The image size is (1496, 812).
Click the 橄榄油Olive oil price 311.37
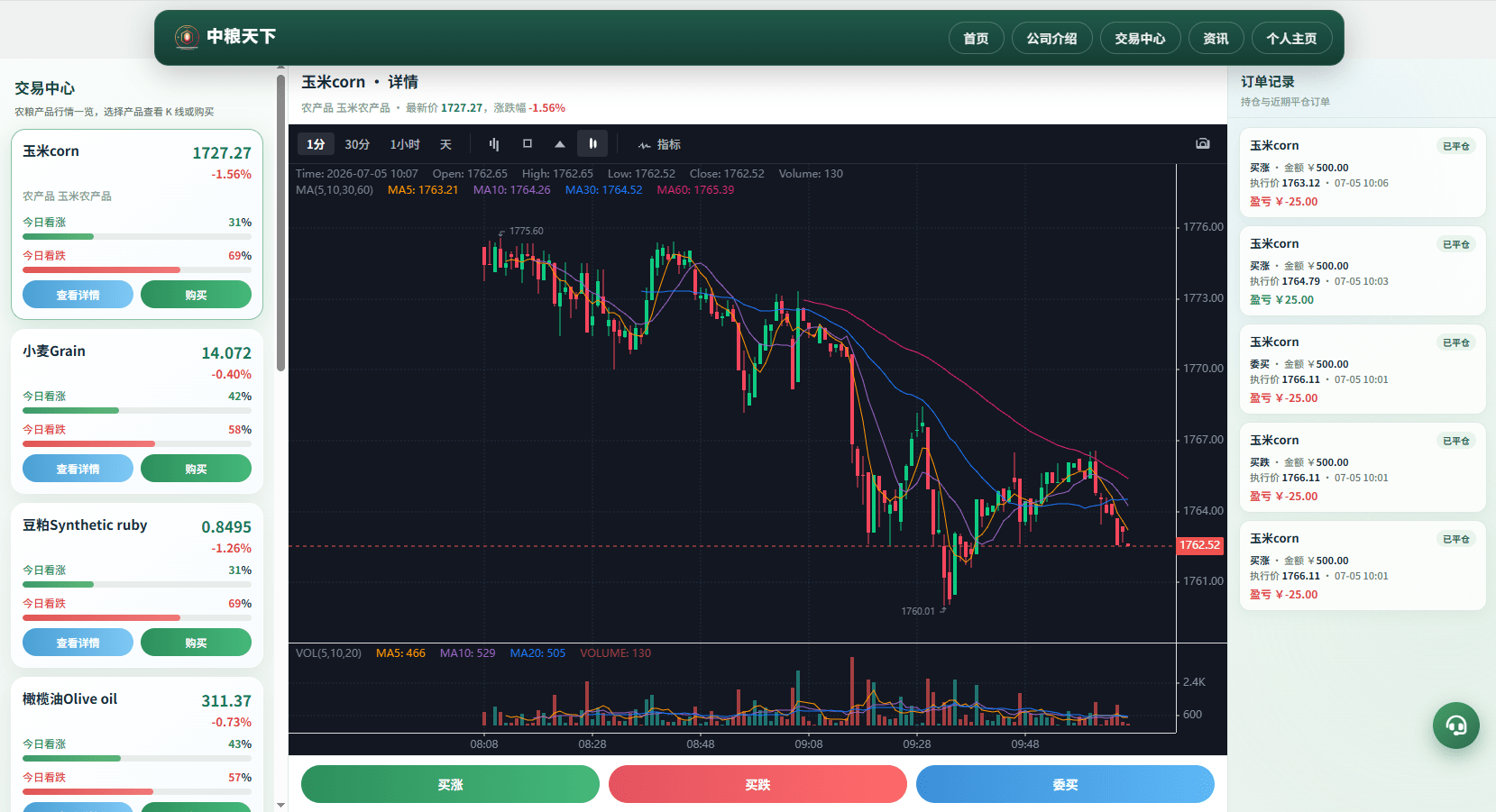click(x=226, y=701)
